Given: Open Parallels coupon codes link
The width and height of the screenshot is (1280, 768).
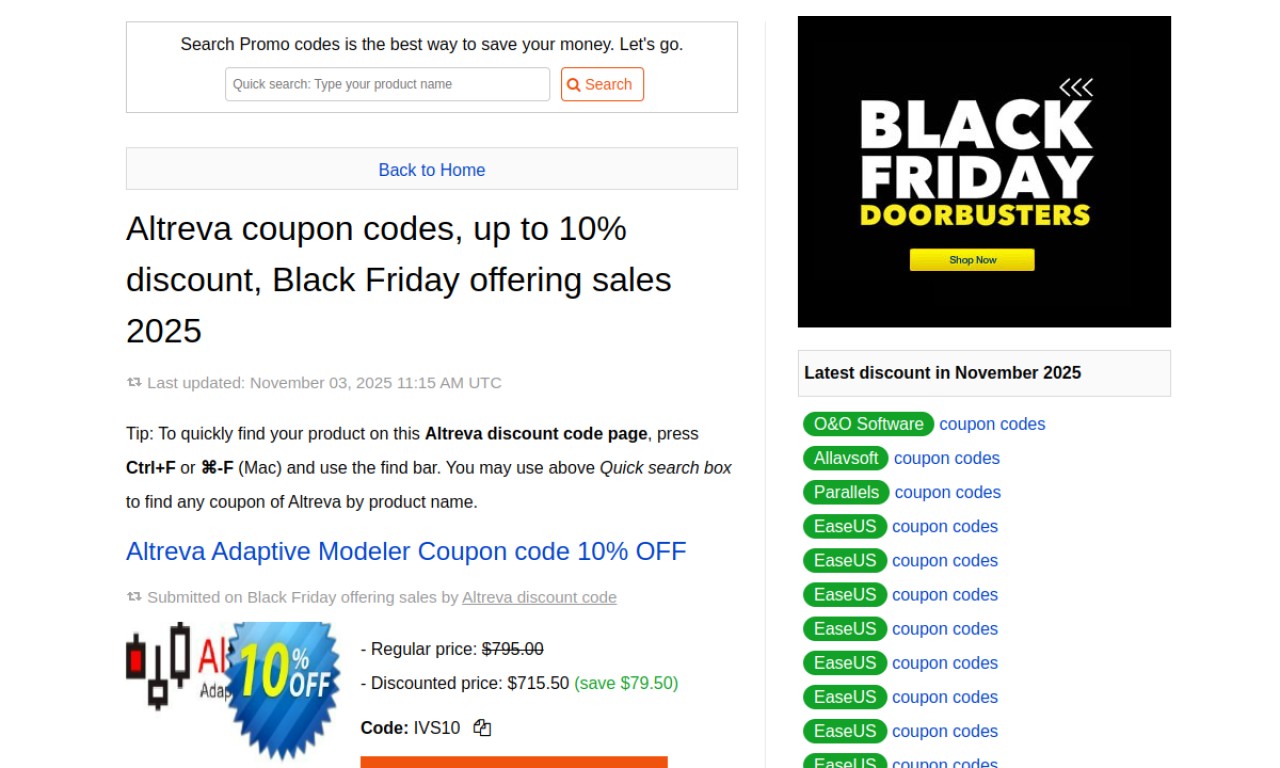Looking at the screenshot, I should click(x=947, y=492).
